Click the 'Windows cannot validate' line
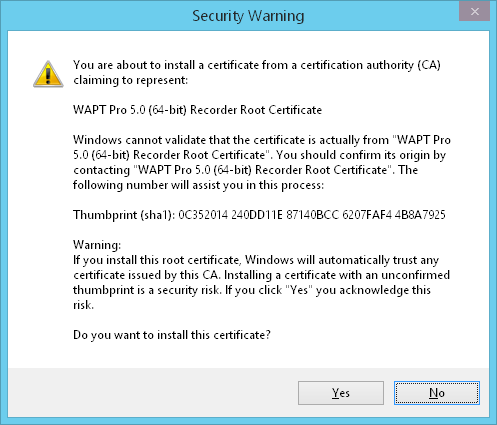This screenshot has width=497, height=425. coord(262,140)
